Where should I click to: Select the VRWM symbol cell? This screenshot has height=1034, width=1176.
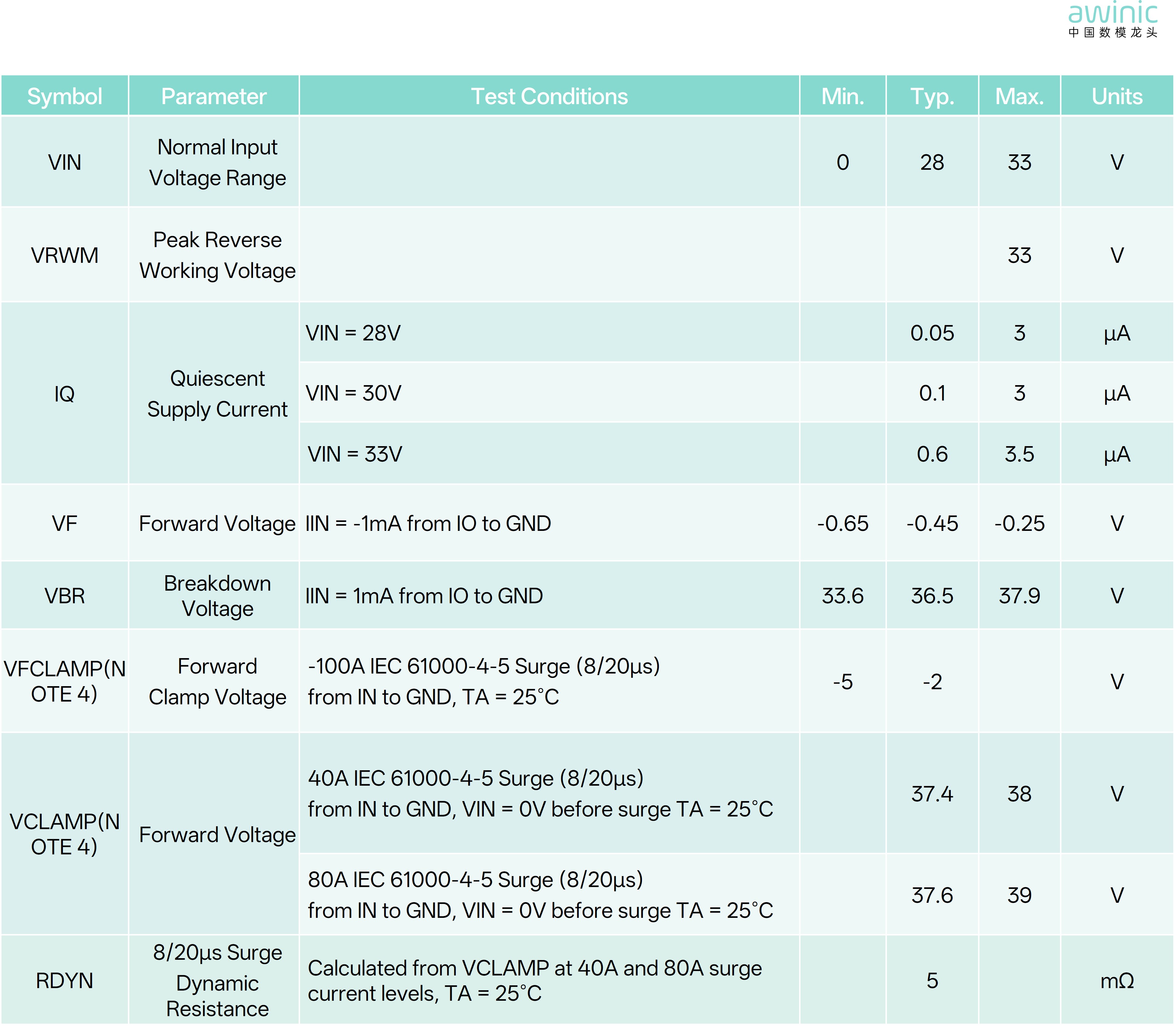(x=64, y=255)
